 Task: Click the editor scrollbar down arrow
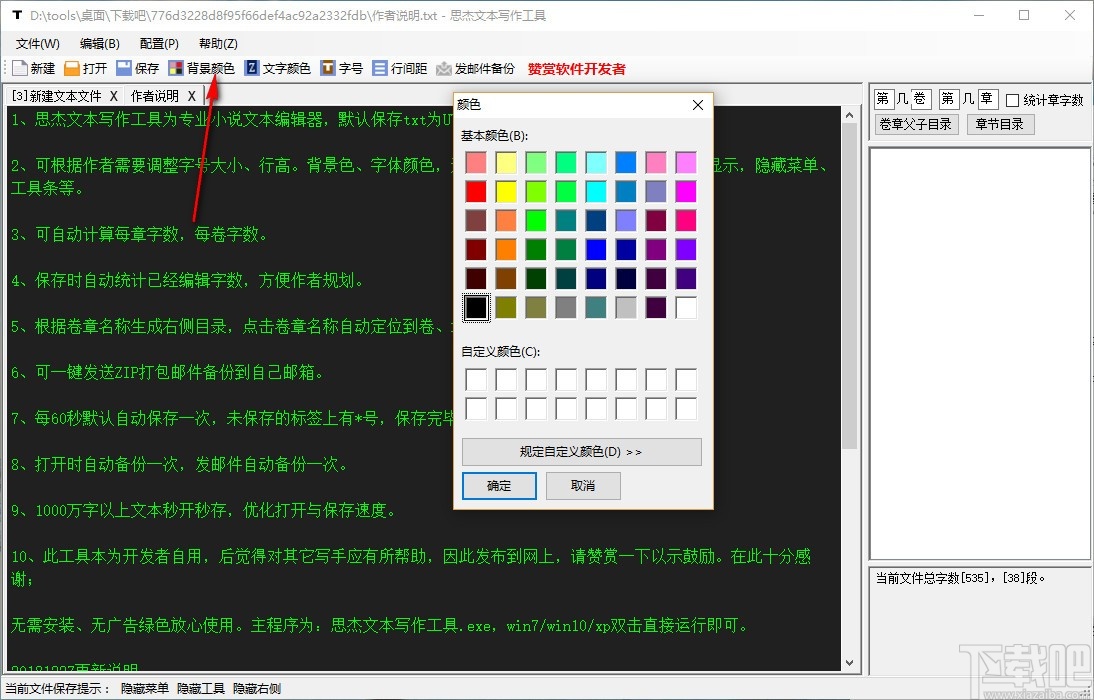coord(849,663)
